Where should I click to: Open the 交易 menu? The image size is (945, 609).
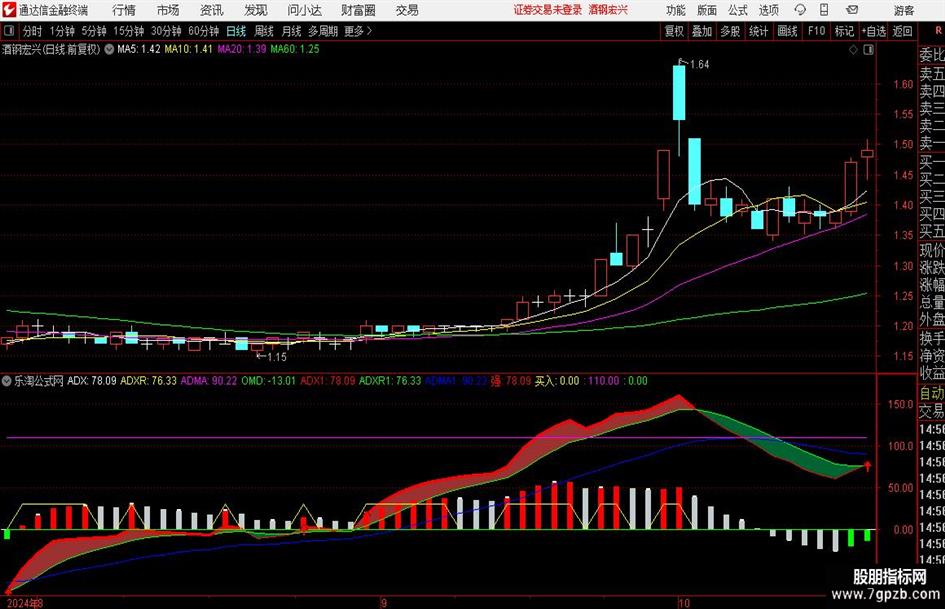pos(407,10)
